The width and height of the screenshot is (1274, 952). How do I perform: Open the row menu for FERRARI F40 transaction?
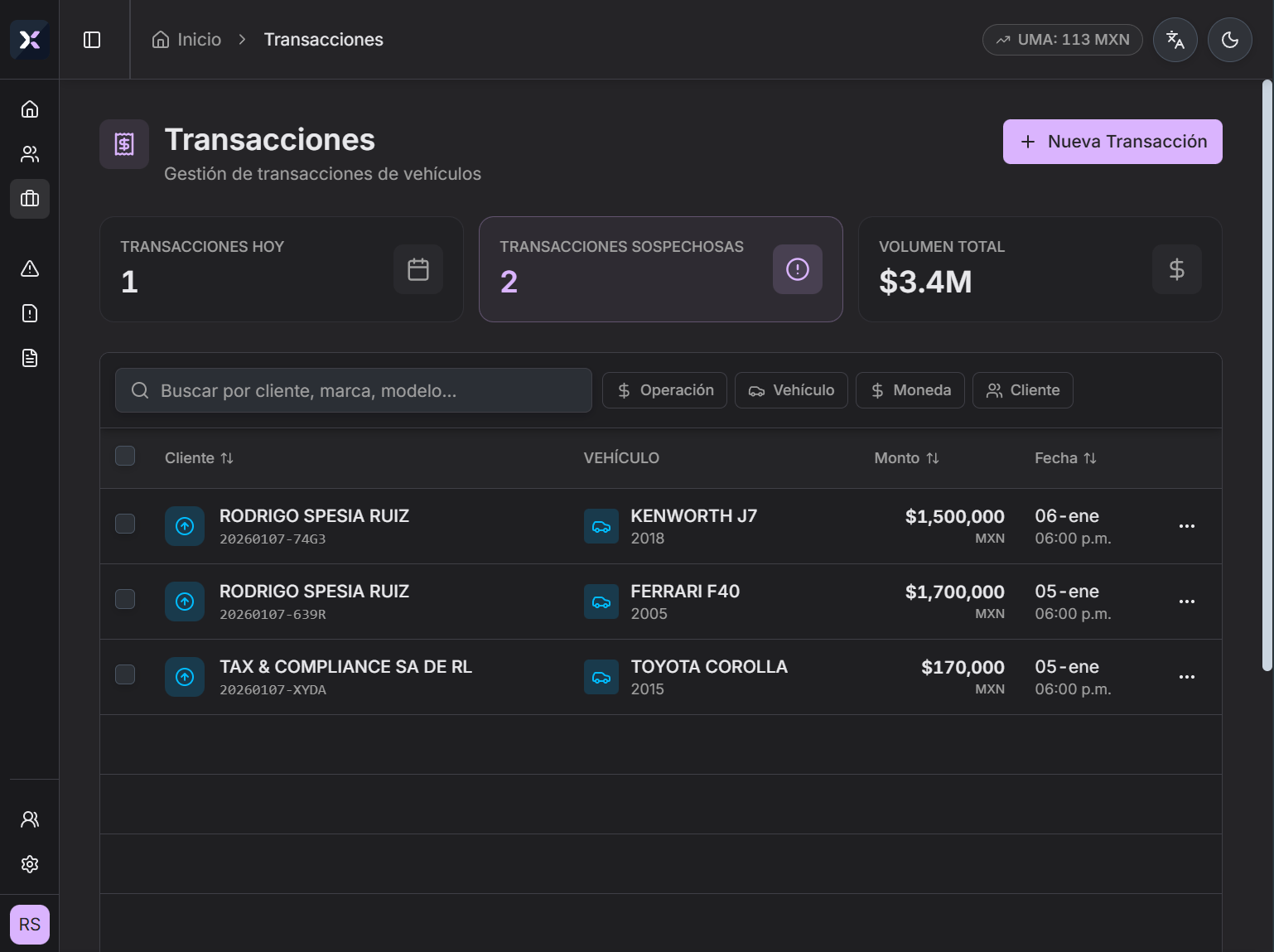pyautogui.click(x=1187, y=602)
